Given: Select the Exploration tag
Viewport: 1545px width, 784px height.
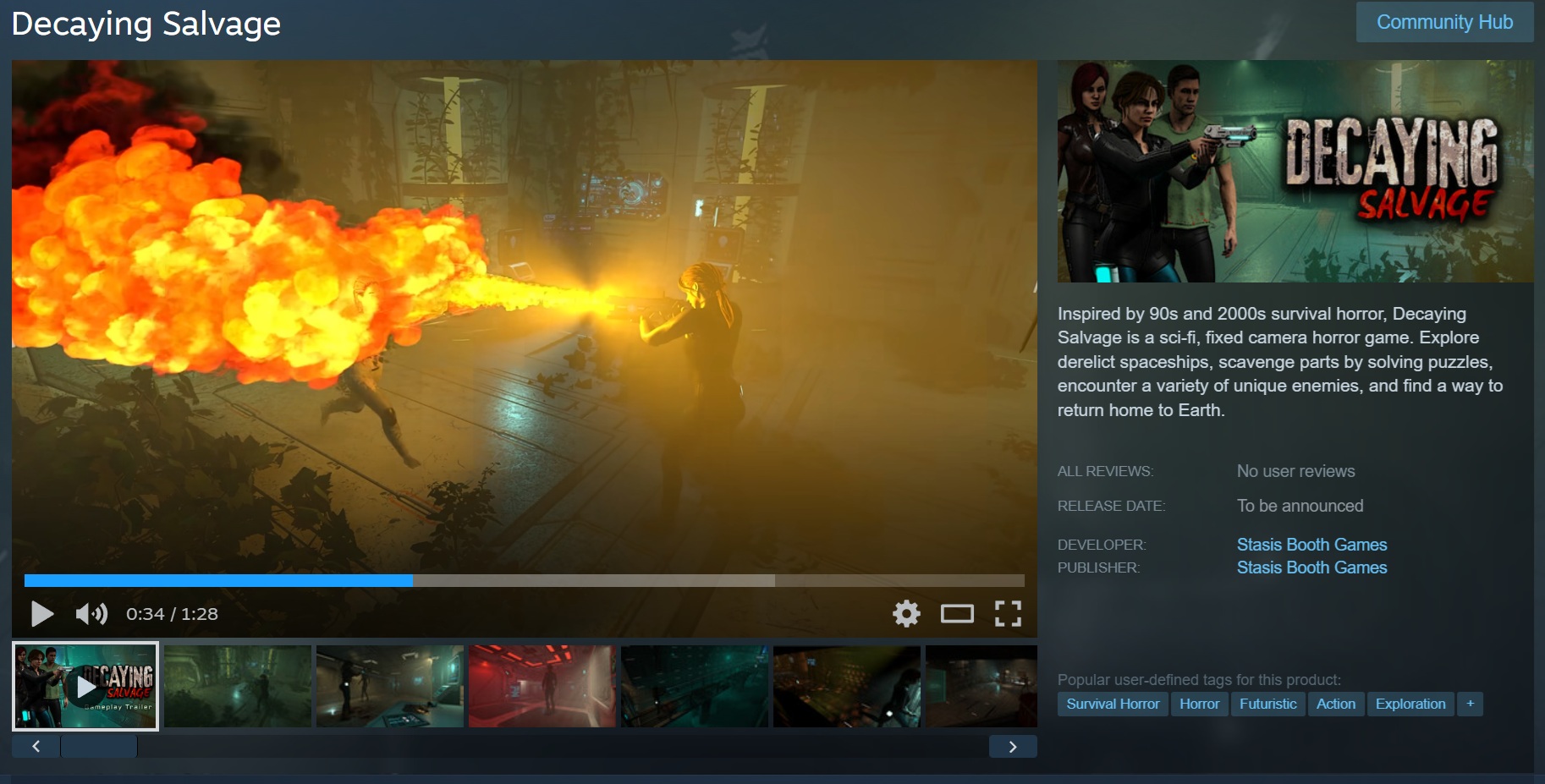Looking at the screenshot, I should (x=1410, y=704).
